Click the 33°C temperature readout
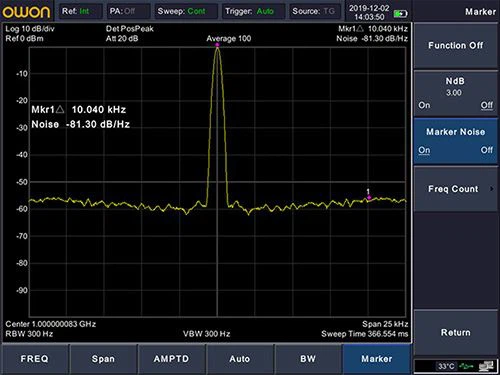 point(446,366)
